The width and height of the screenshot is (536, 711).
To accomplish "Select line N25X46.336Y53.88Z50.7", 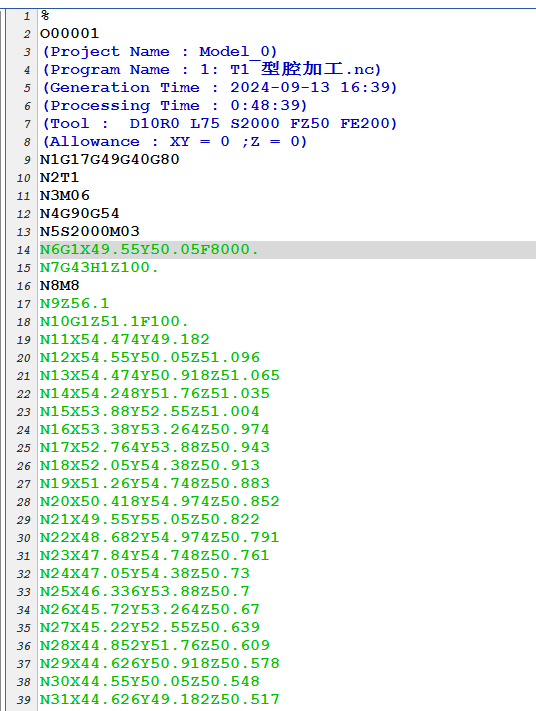I will point(145,591).
